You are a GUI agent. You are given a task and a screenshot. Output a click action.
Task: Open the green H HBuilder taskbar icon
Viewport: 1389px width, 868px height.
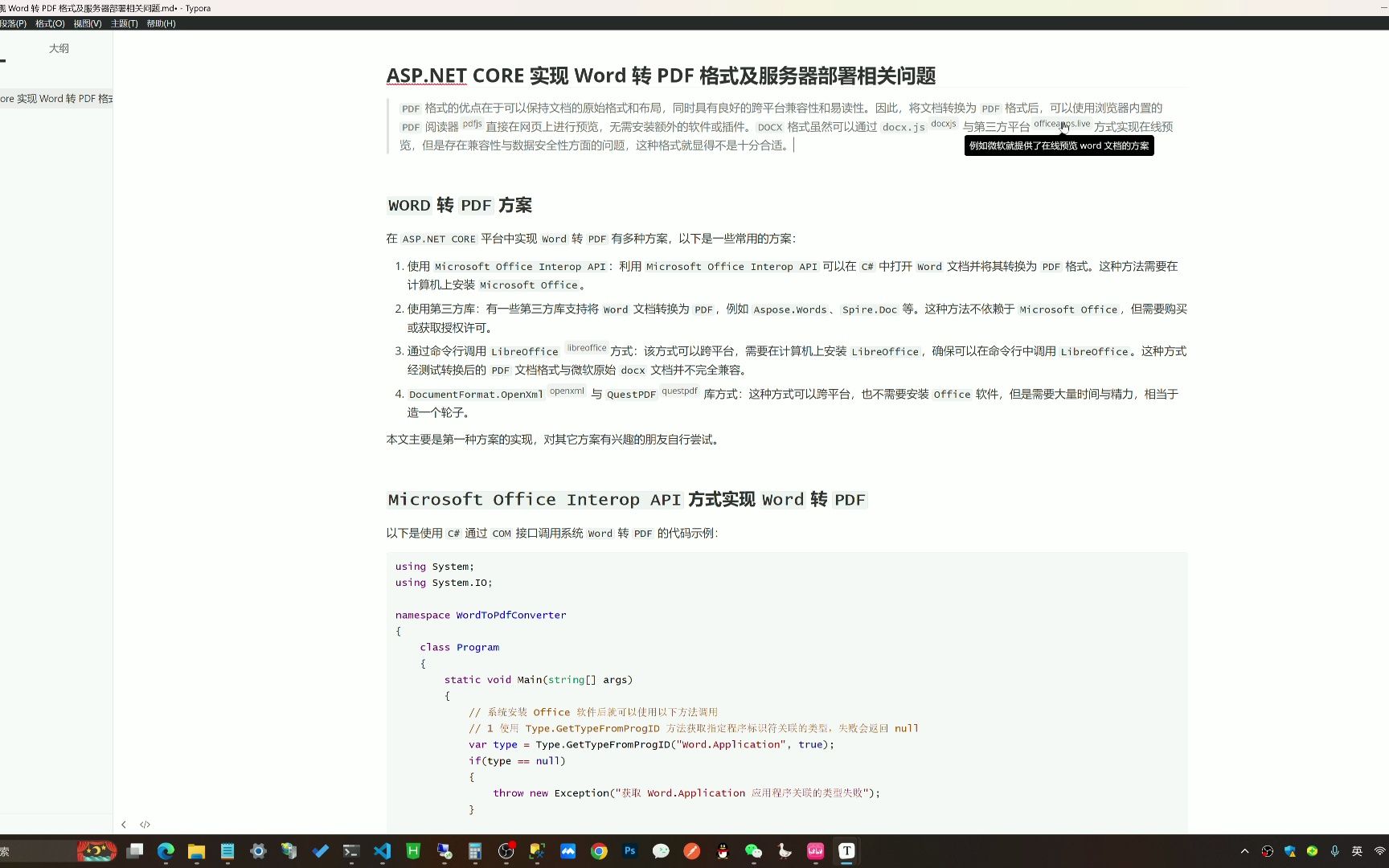pos(413,851)
